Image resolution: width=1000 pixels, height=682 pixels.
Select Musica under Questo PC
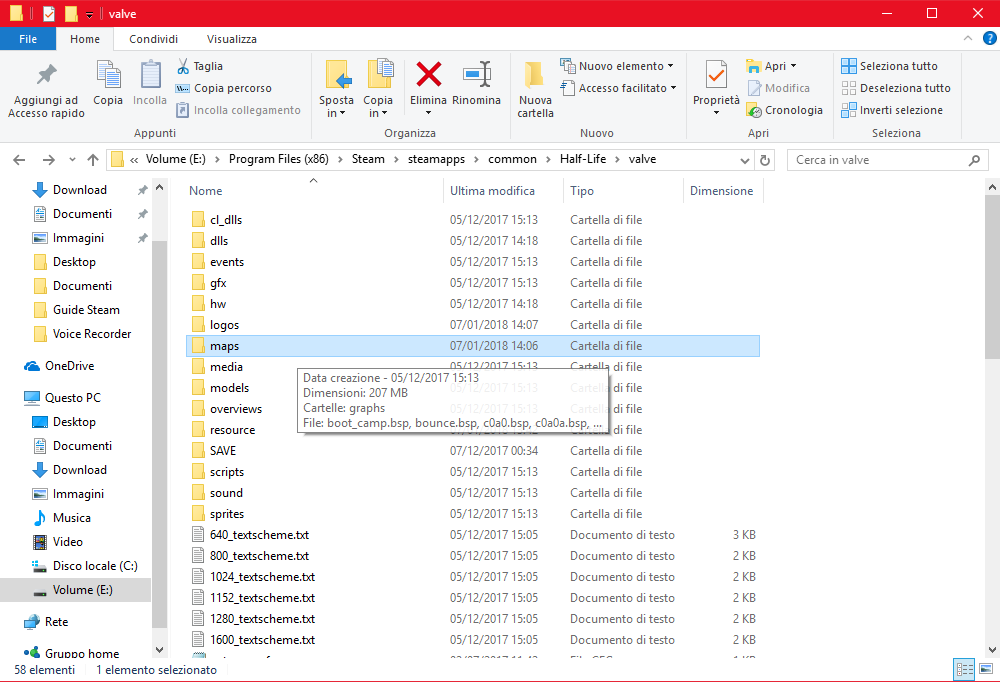(x=71, y=517)
